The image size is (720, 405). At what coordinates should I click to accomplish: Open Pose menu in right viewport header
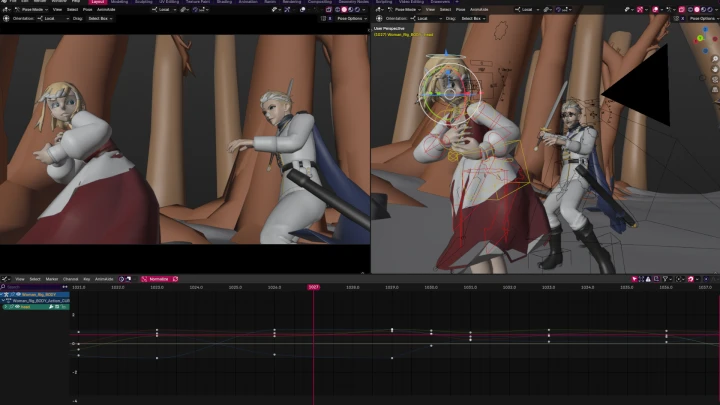[x=460, y=9]
